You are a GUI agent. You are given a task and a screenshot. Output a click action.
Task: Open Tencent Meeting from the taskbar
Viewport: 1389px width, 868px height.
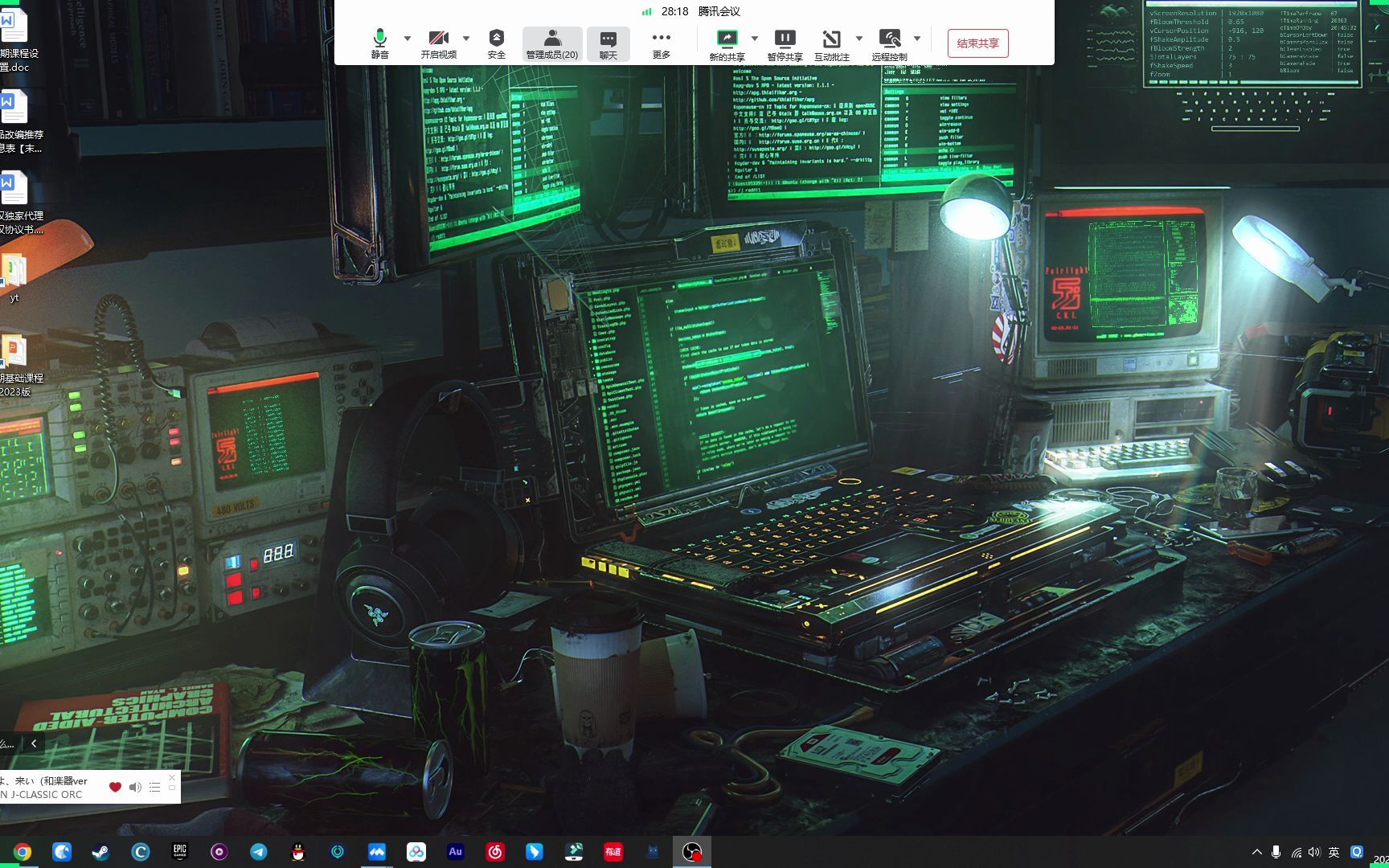tap(377, 852)
